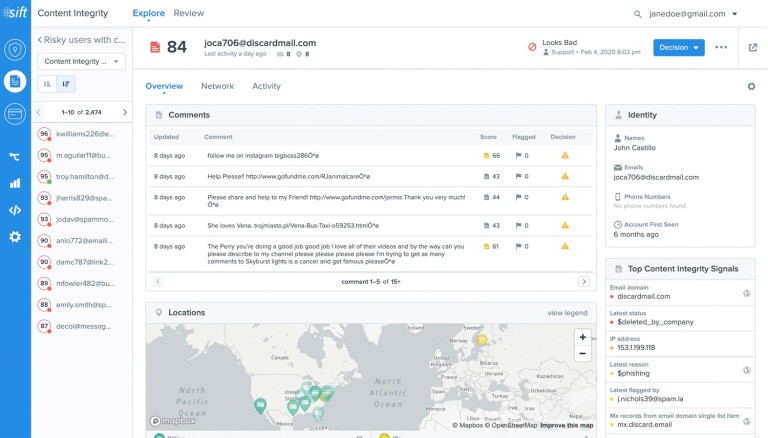Open the shield account defense icon in sidebar
This screenshot has height=438, width=768.
15,49
